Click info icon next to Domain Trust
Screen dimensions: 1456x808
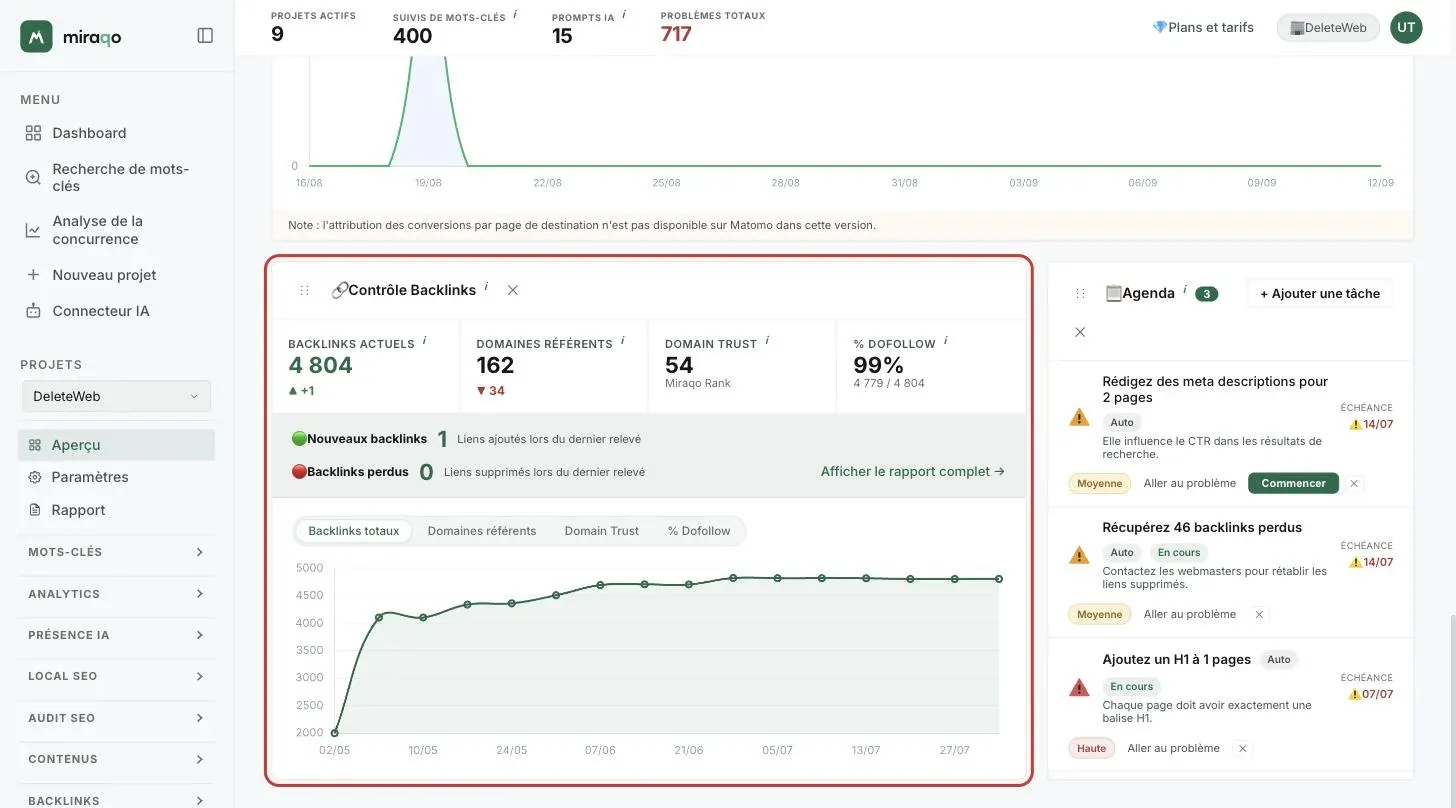point(767,341)
